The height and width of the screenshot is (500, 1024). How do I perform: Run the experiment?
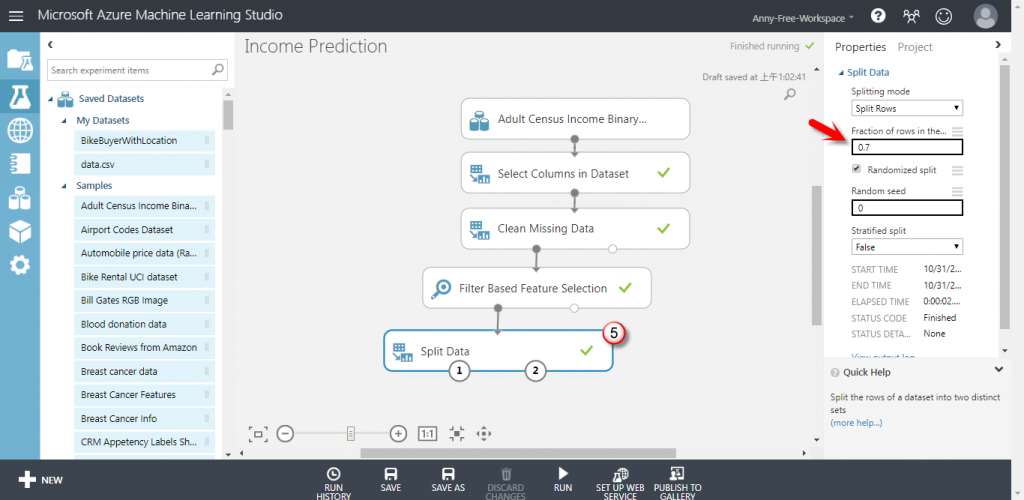[563, 480]
